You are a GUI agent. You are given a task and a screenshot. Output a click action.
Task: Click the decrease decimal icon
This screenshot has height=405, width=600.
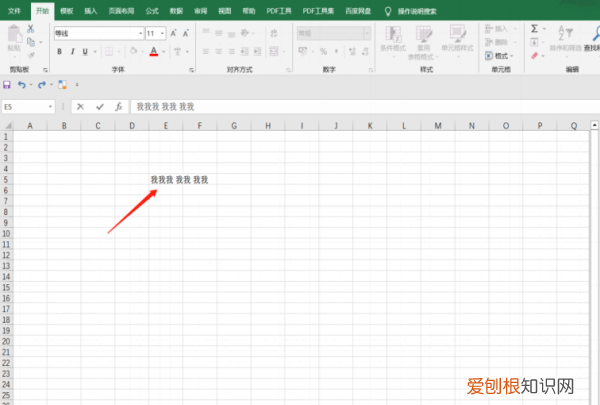coord(365,51)
